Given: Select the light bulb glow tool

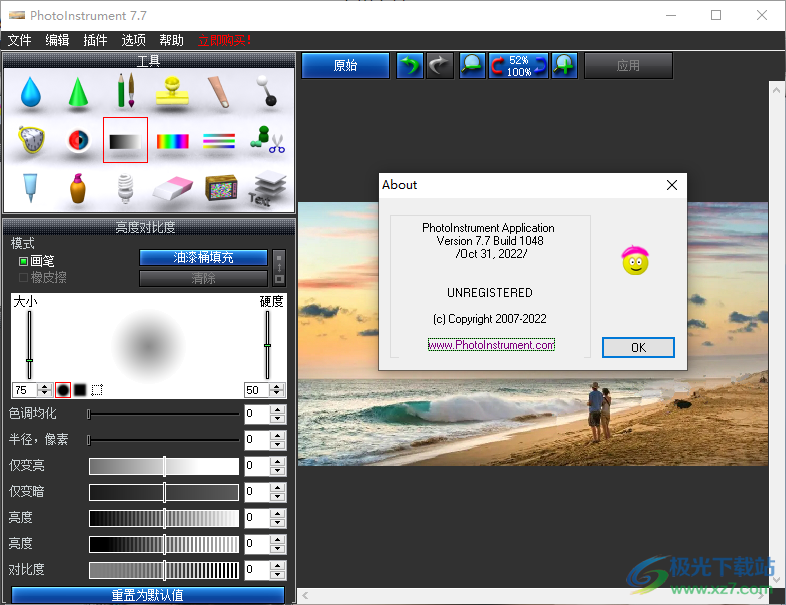Looking at the screenshot, I should point(125,188).
